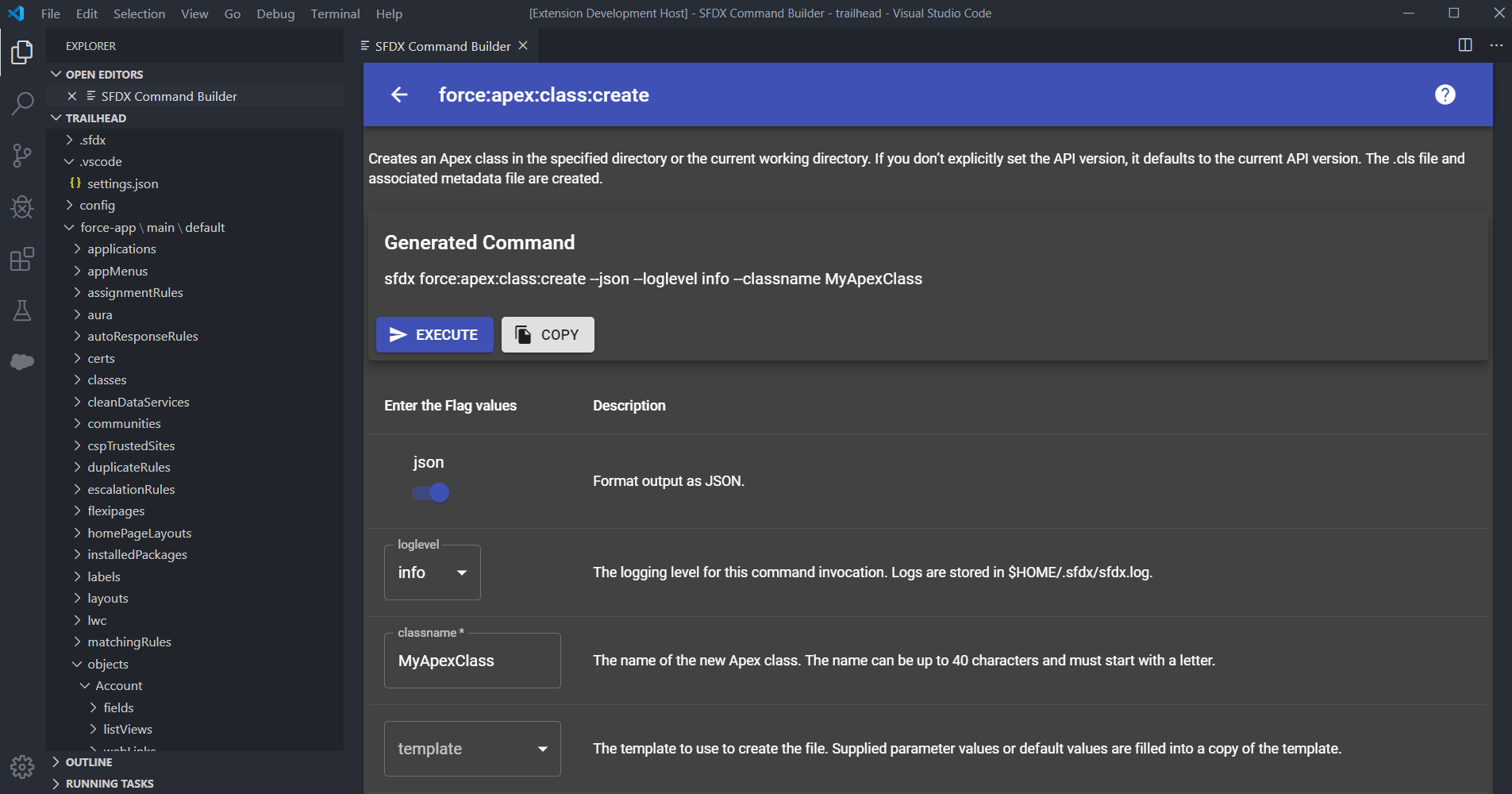Execute the generated sfdx command

[435, 335]
